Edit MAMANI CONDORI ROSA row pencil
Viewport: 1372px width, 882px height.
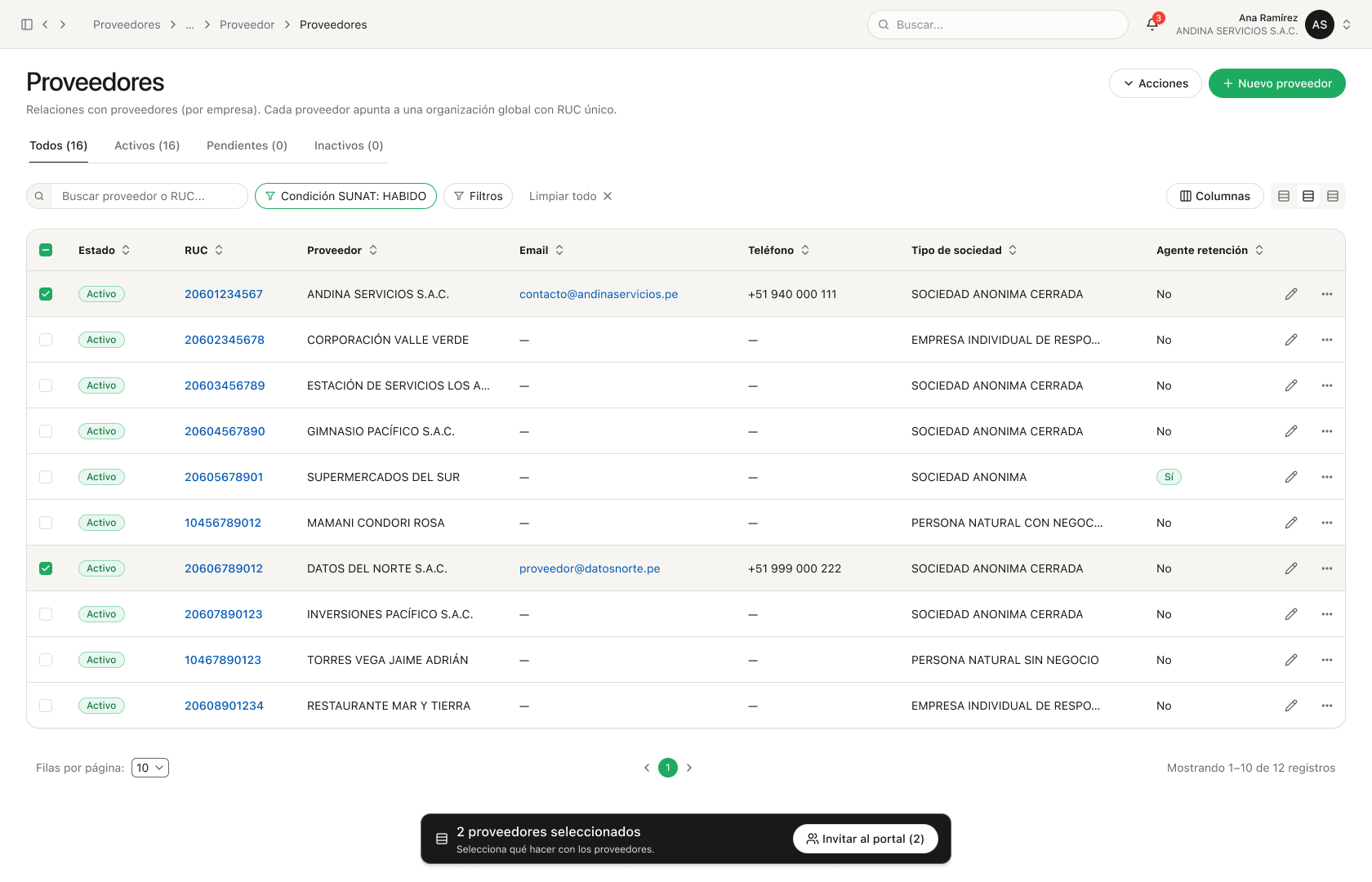tap(1291, 523)
